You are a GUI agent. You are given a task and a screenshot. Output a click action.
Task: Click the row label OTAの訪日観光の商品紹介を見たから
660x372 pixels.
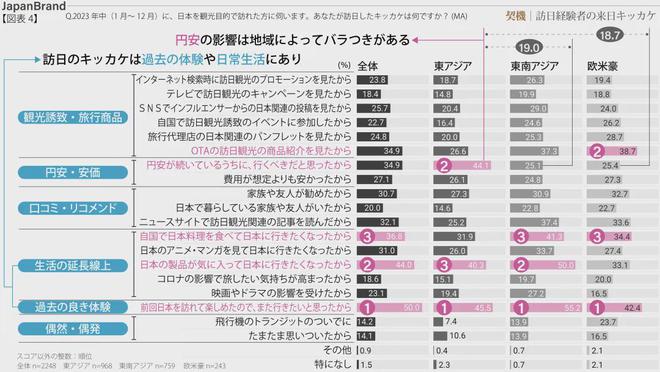coord(271,151)
